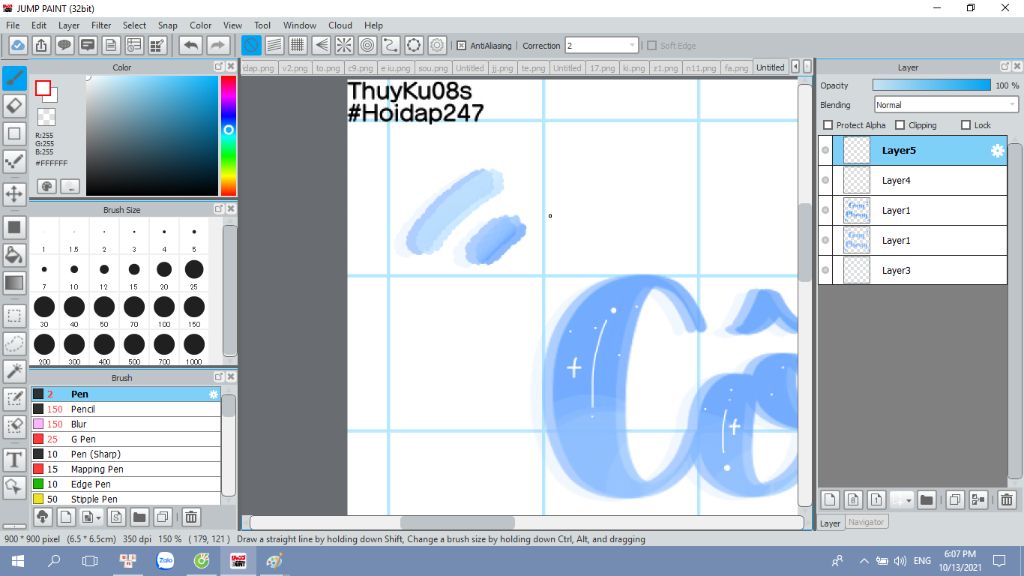This screenshot has width=1024, height=576.
Task: Select the Fill rectangle shape tool
Action: 14,227
